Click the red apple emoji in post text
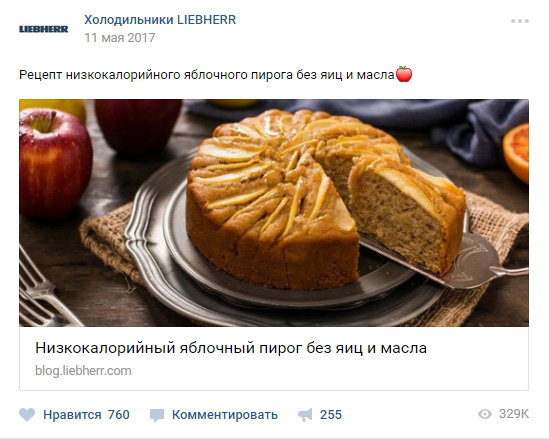The height and width of the screenshot is (439, 549). (404, 74)
